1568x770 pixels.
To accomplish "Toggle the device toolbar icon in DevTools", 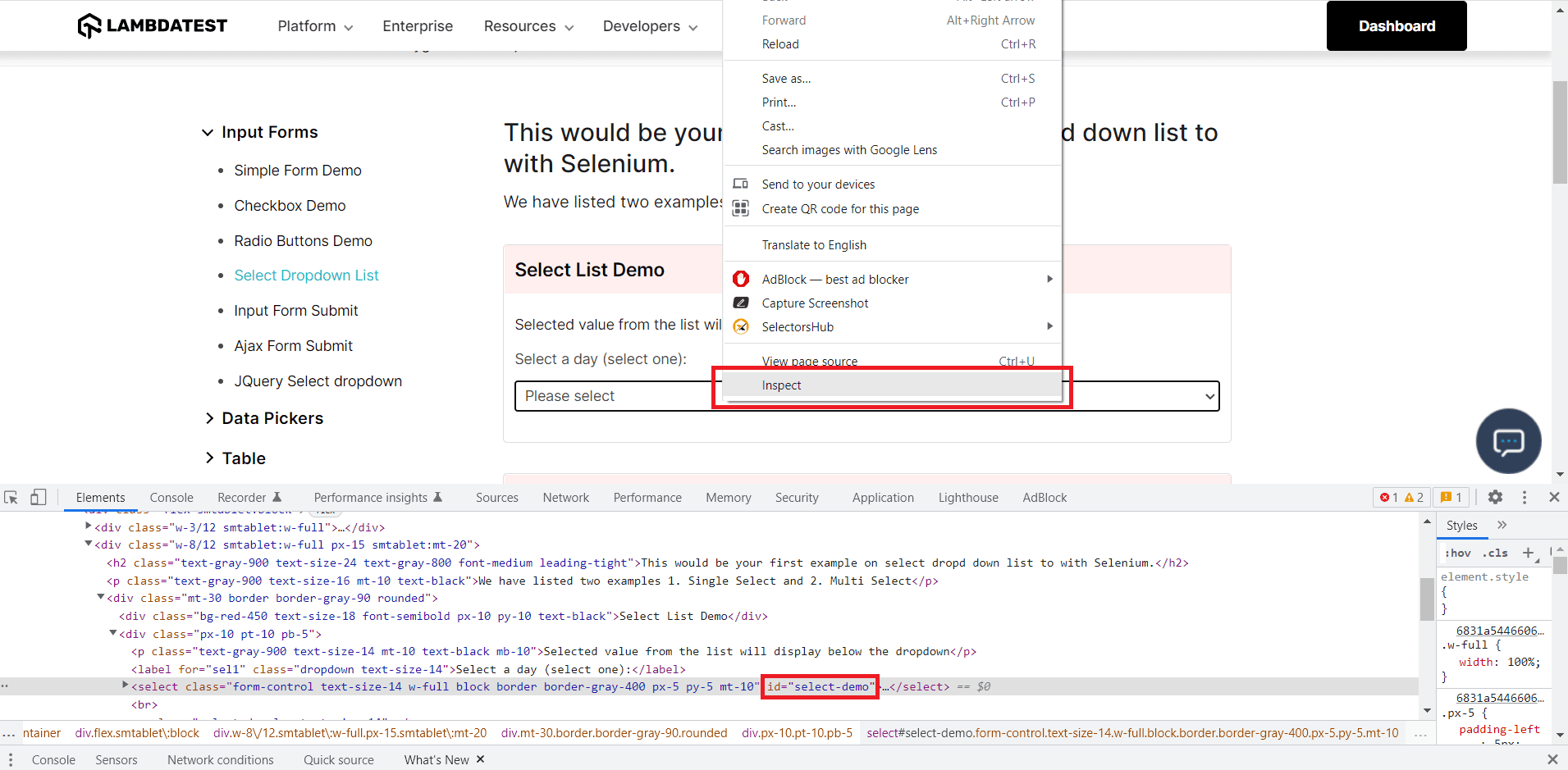I will [38, 497].
